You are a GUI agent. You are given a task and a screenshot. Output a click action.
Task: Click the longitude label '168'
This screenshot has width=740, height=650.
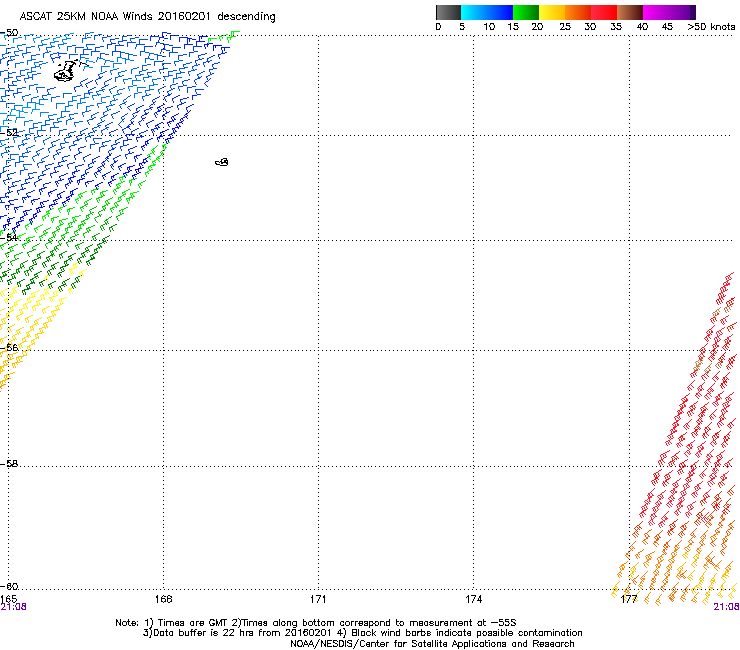click(163, 599)
